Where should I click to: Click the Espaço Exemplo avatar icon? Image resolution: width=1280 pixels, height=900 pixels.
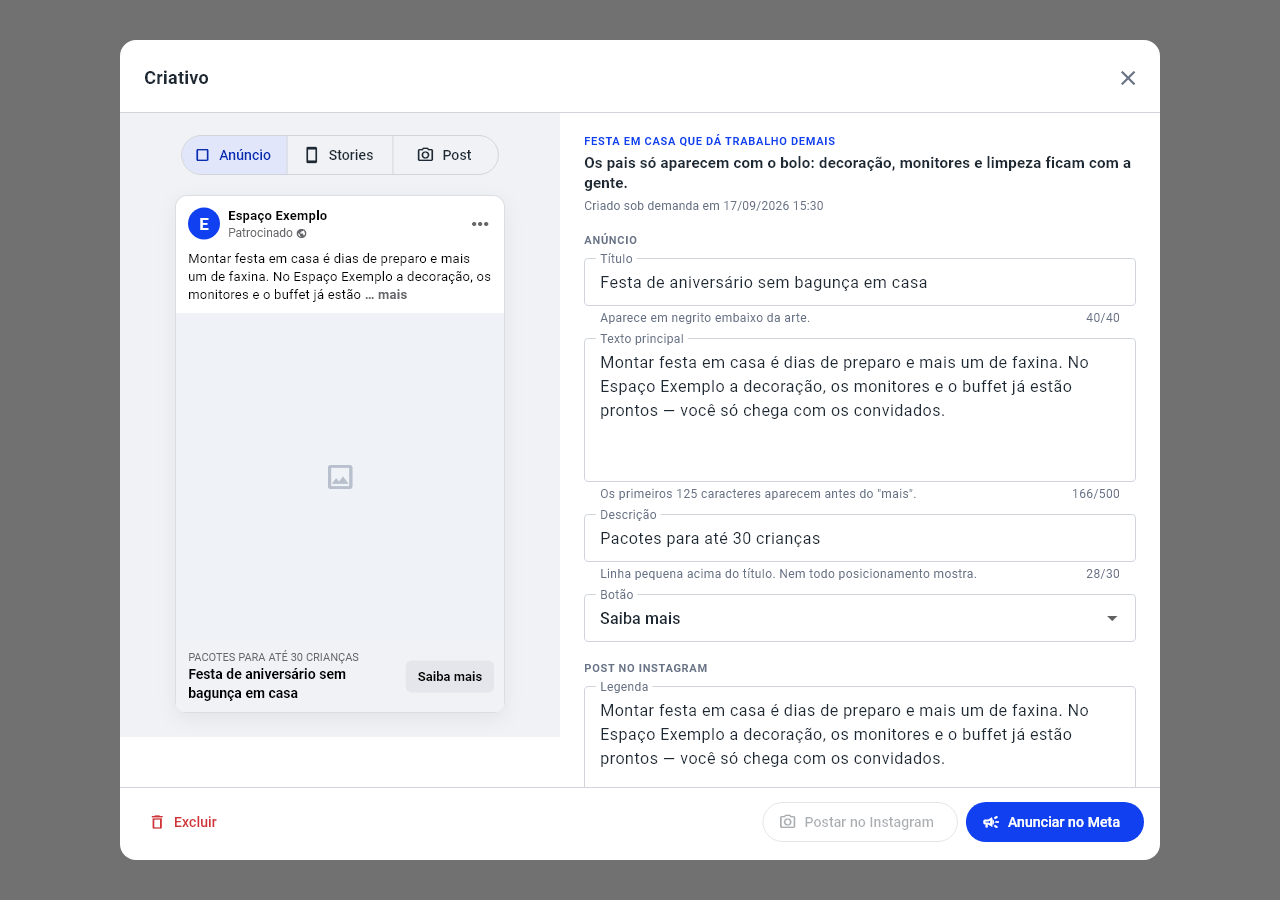(x=204, y=224)
